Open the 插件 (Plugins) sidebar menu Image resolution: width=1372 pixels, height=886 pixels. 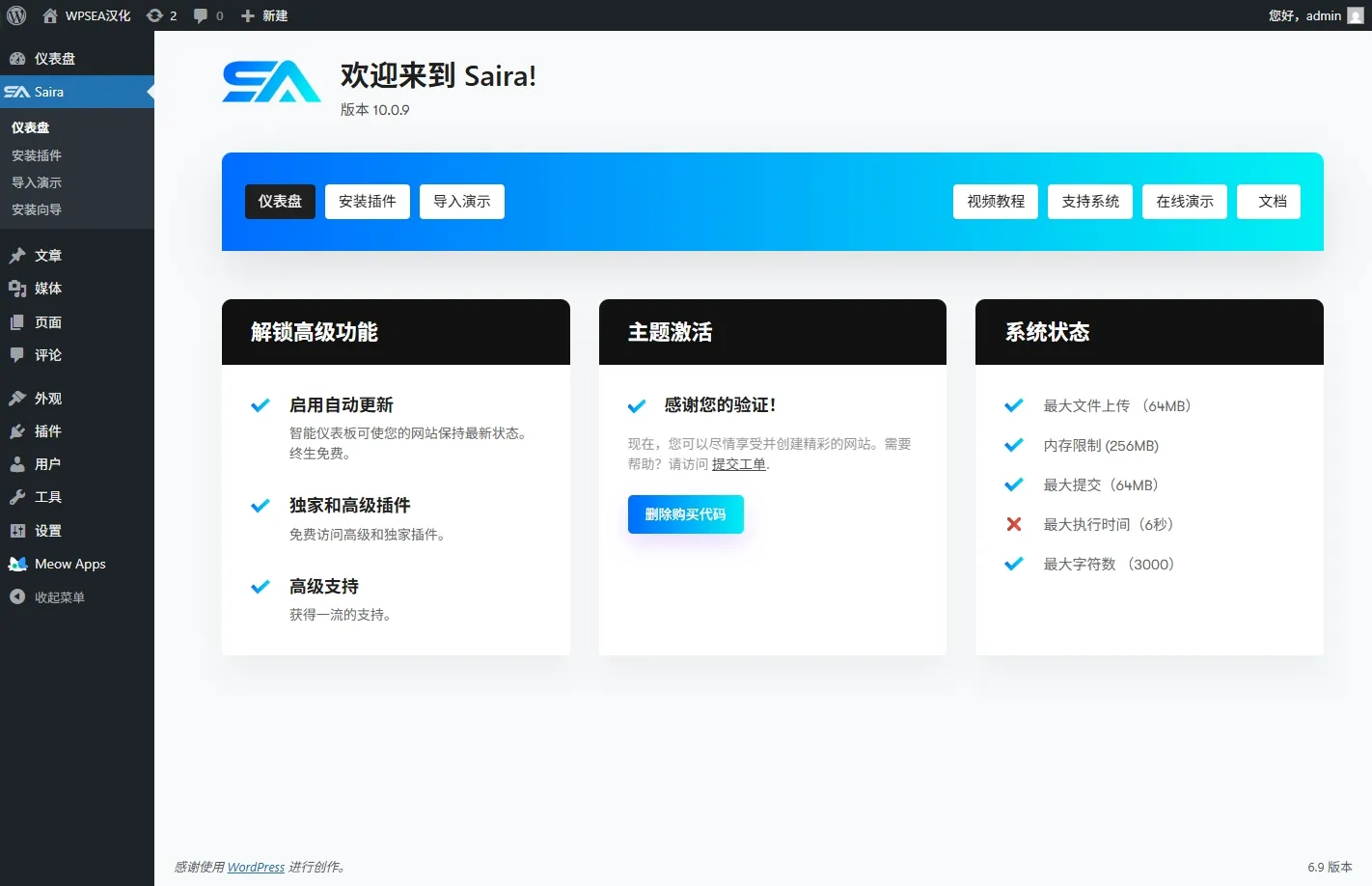[x=47, y=431]
